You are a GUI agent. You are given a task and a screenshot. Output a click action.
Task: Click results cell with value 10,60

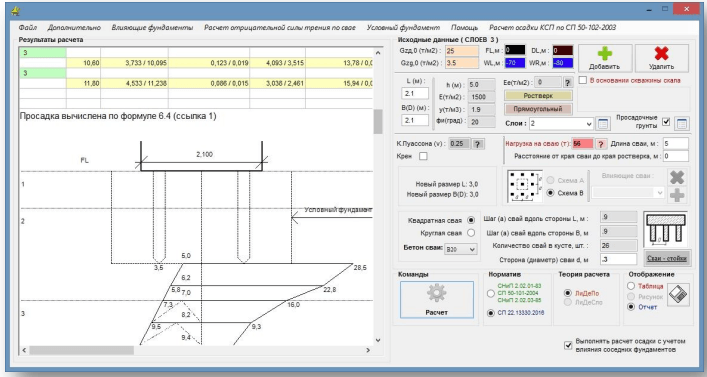pyautogui.click(x=83, y=63)
